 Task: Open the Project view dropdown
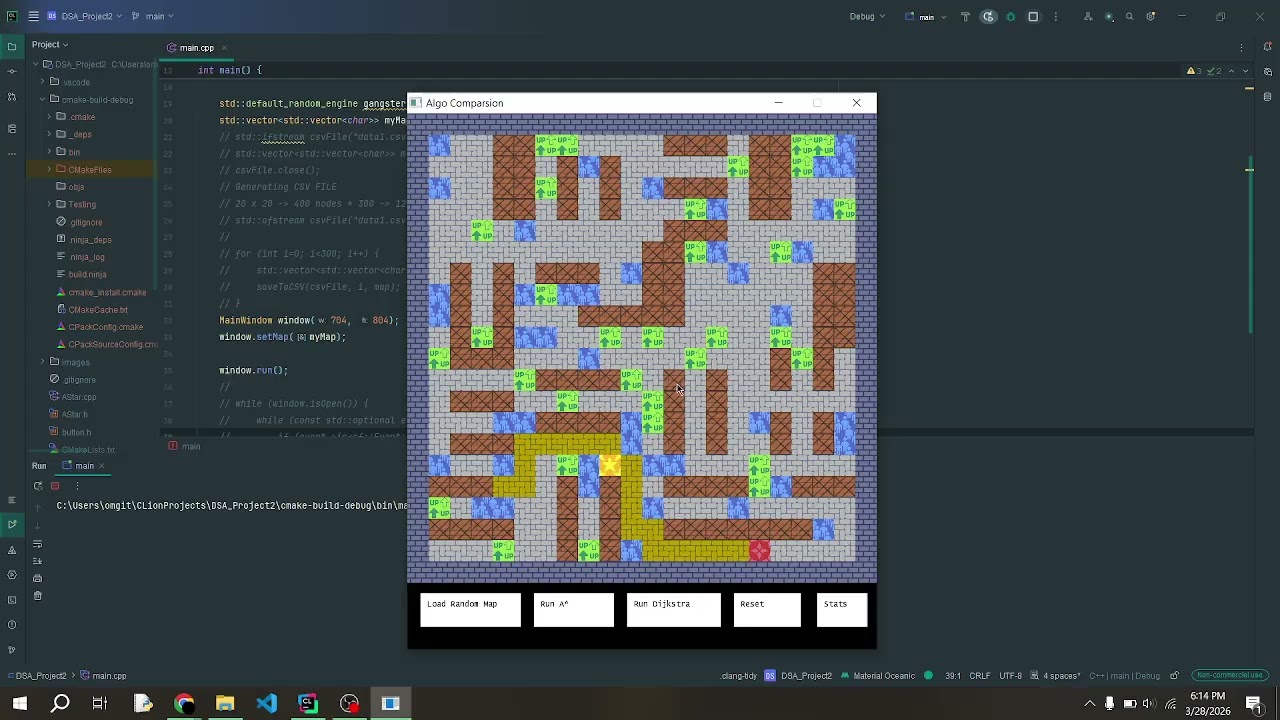tap(50, 44)
